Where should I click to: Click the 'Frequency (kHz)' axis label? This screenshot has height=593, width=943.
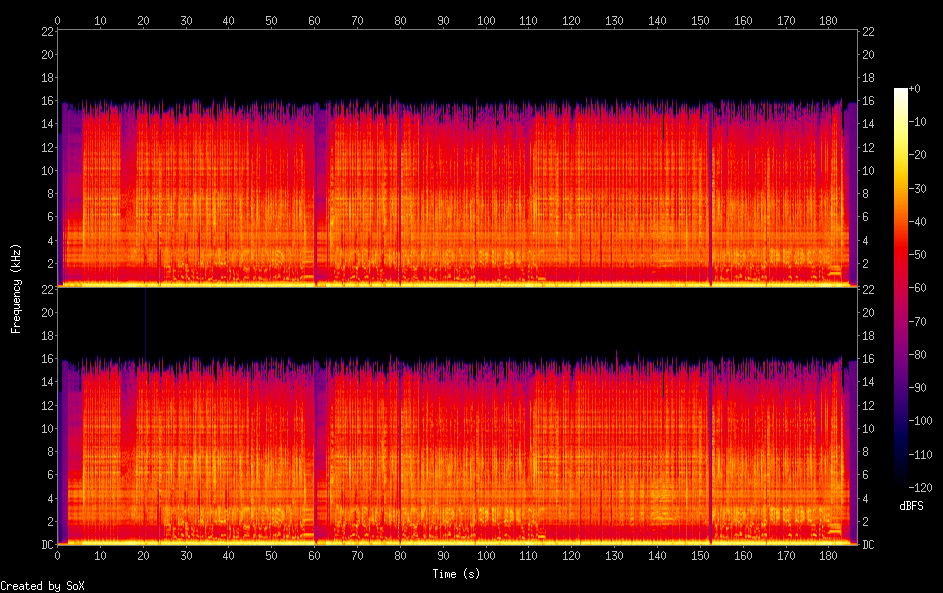16,288
